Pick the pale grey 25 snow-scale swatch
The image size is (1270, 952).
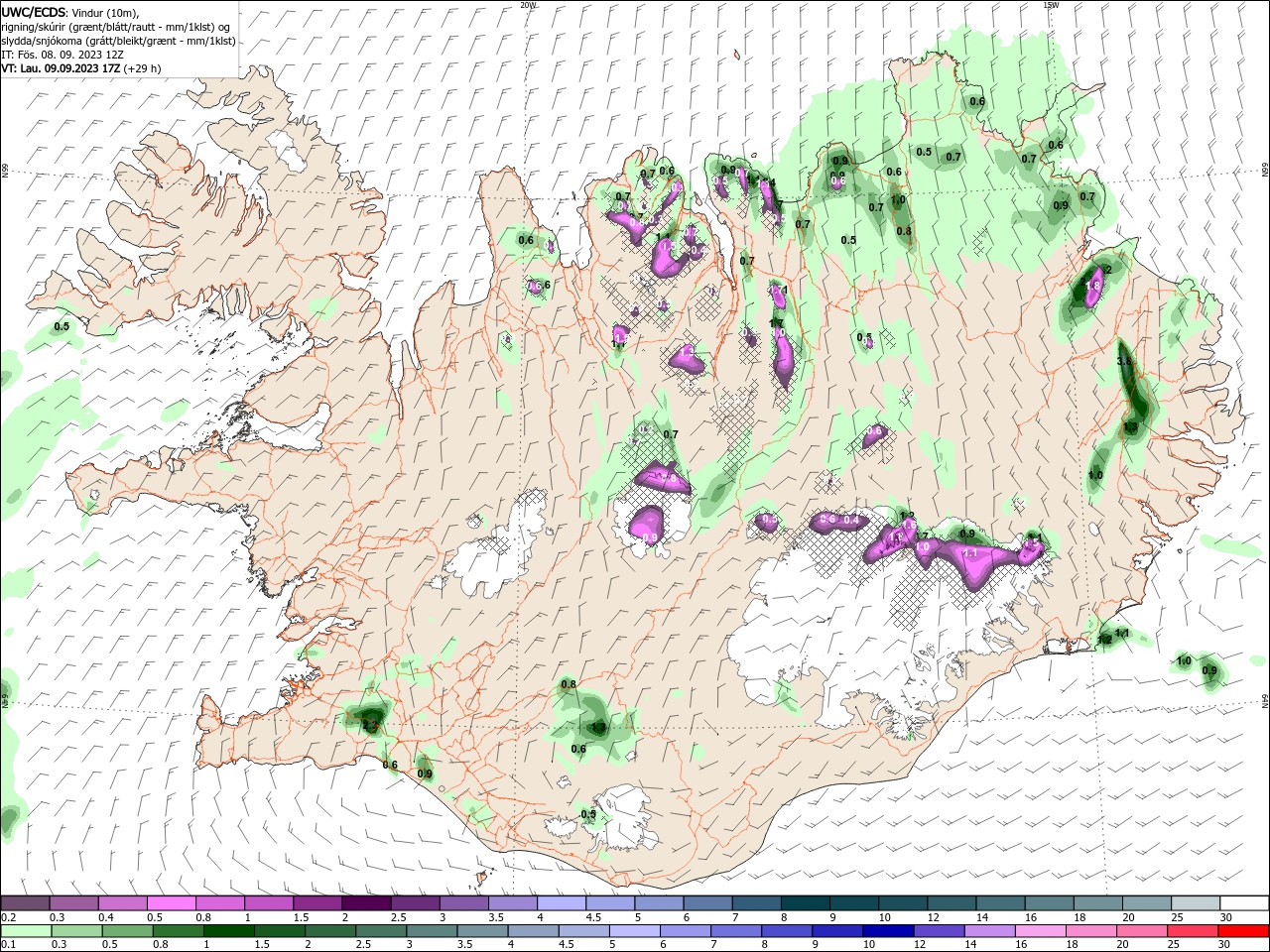(1196, 903)
